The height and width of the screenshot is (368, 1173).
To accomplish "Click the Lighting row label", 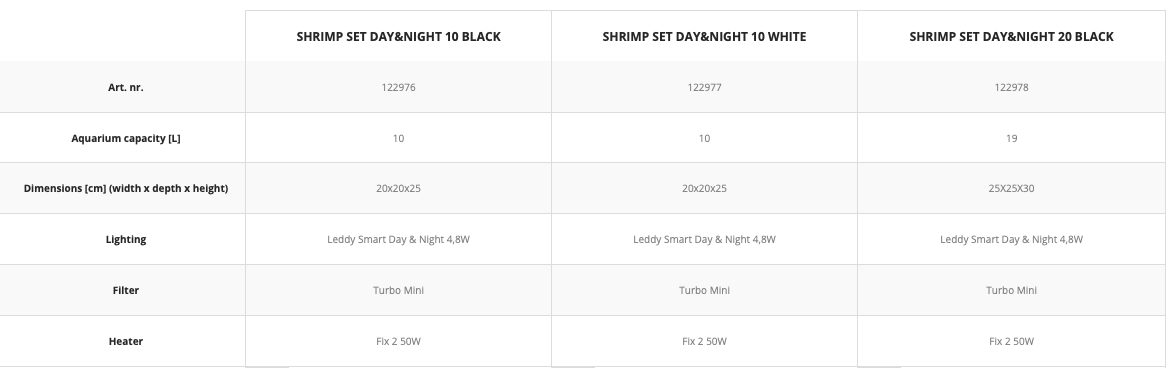I will point(126,239).
